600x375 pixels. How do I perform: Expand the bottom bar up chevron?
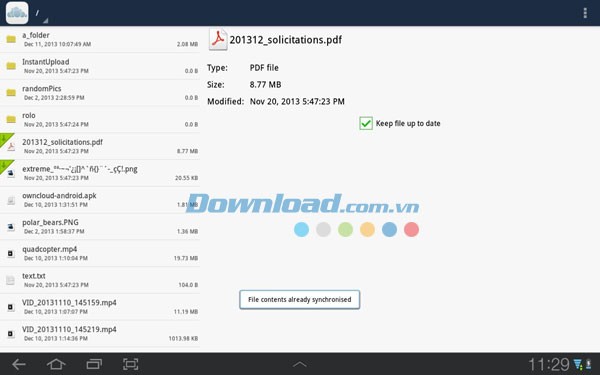point(300,364)
